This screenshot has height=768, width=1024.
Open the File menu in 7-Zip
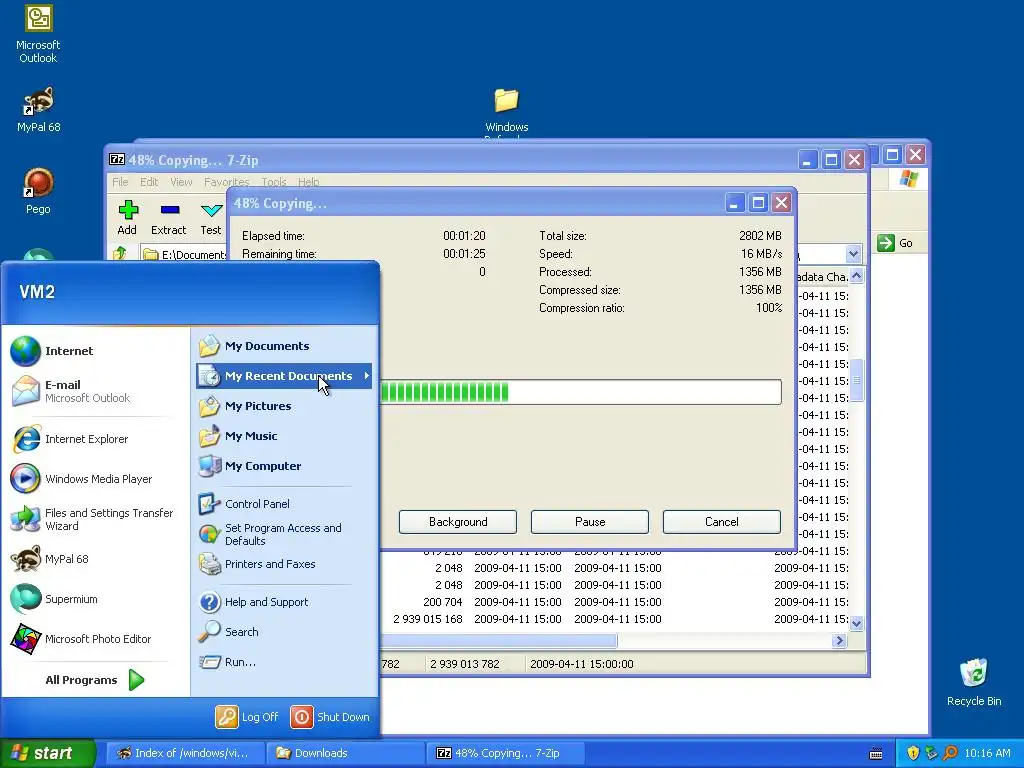120,182
